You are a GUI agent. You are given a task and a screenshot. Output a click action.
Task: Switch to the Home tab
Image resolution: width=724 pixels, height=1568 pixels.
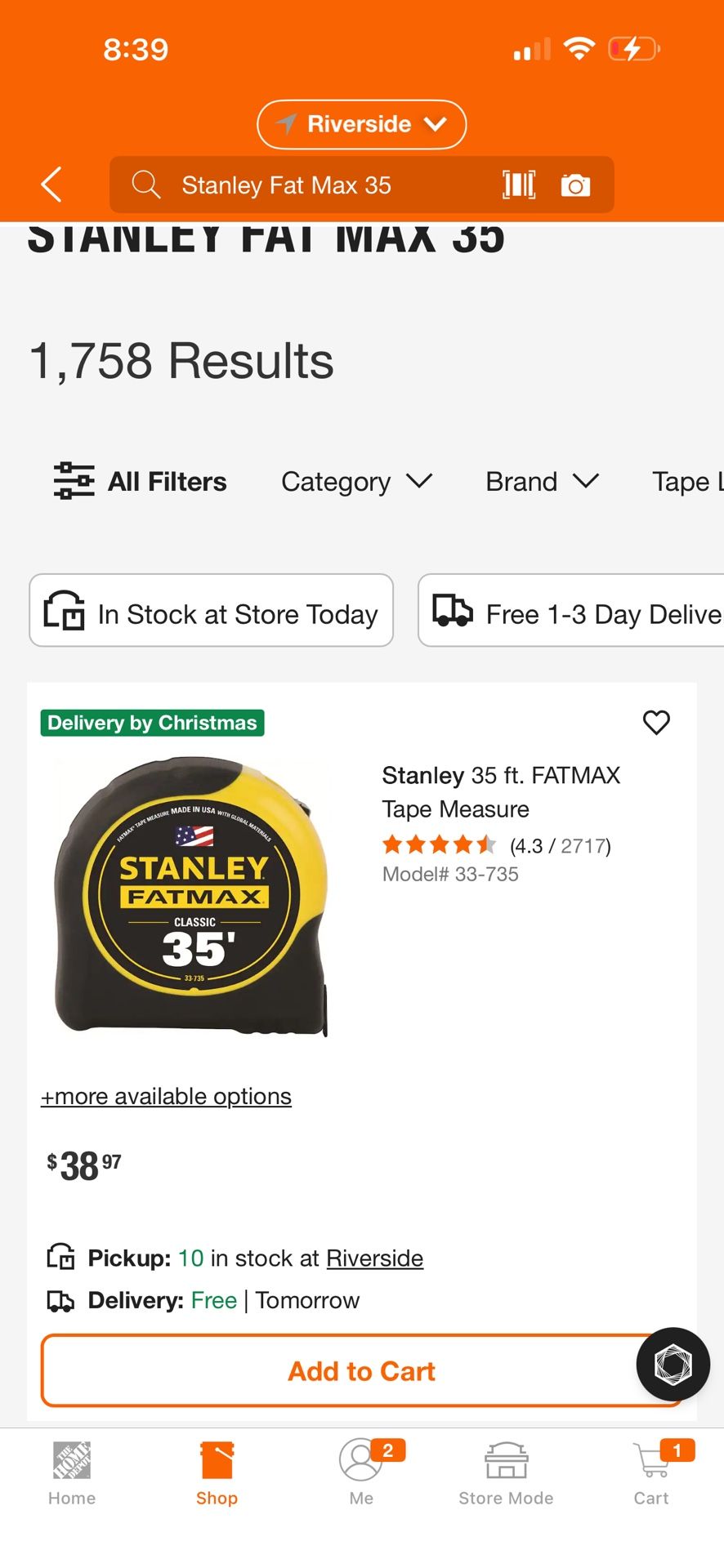(71, 1470)
